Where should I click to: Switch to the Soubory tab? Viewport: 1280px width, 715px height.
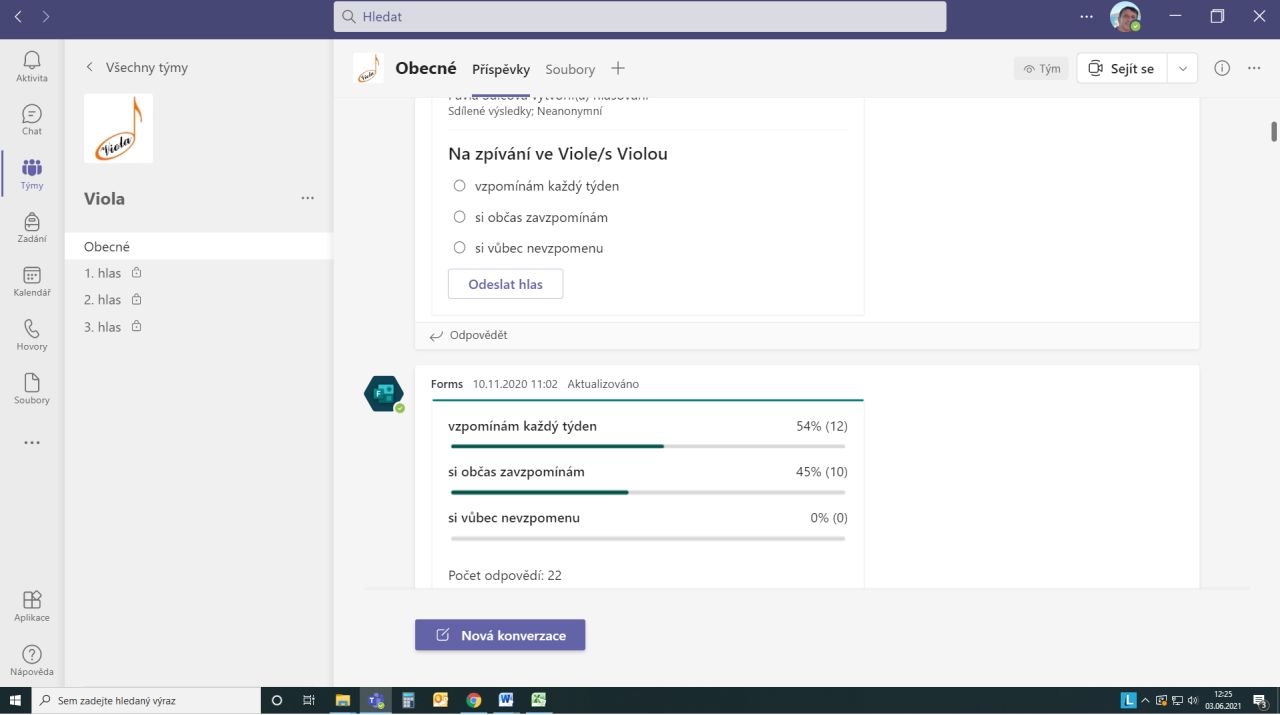tap(570, 69)
